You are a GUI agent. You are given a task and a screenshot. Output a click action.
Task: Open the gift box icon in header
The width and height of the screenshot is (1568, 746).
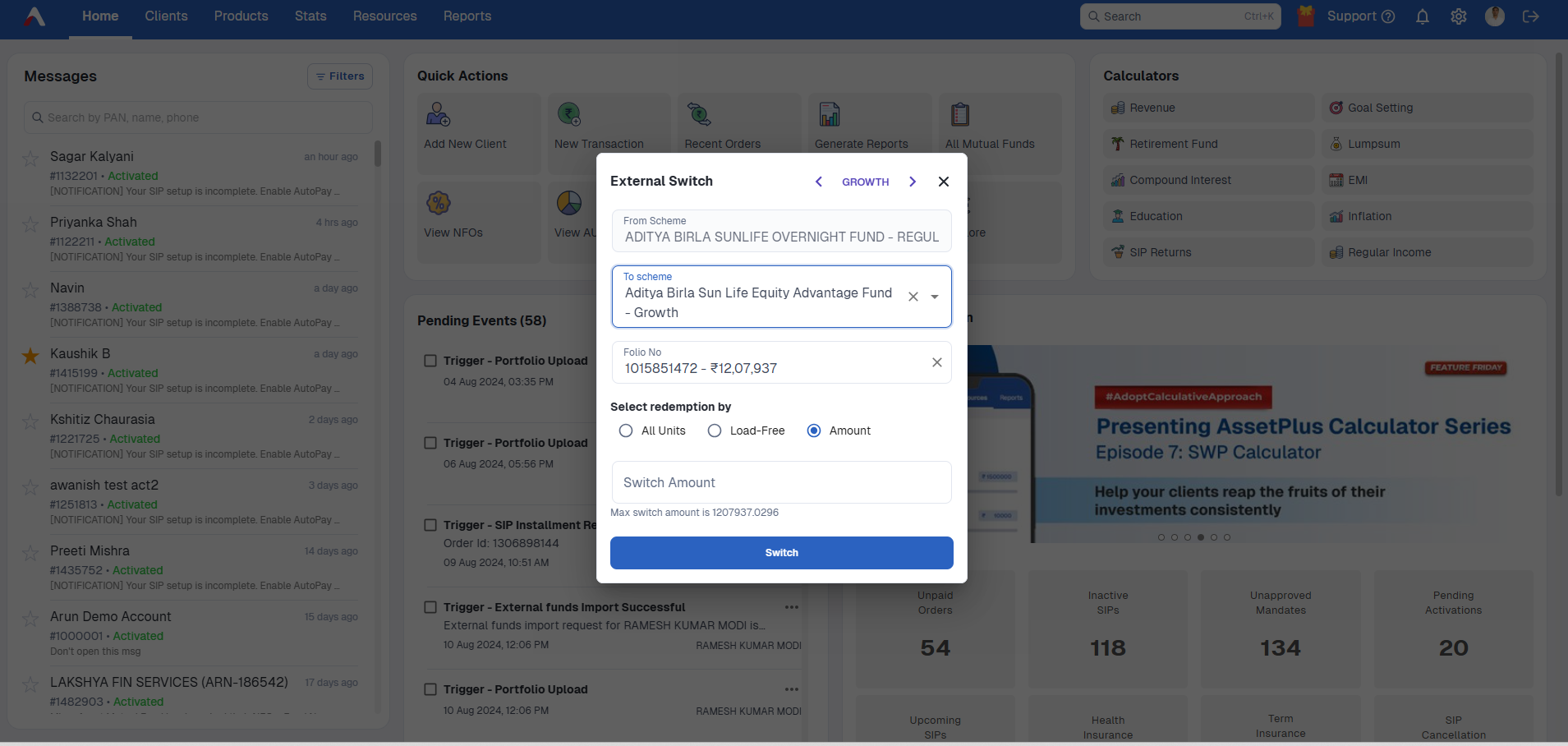1306,16
